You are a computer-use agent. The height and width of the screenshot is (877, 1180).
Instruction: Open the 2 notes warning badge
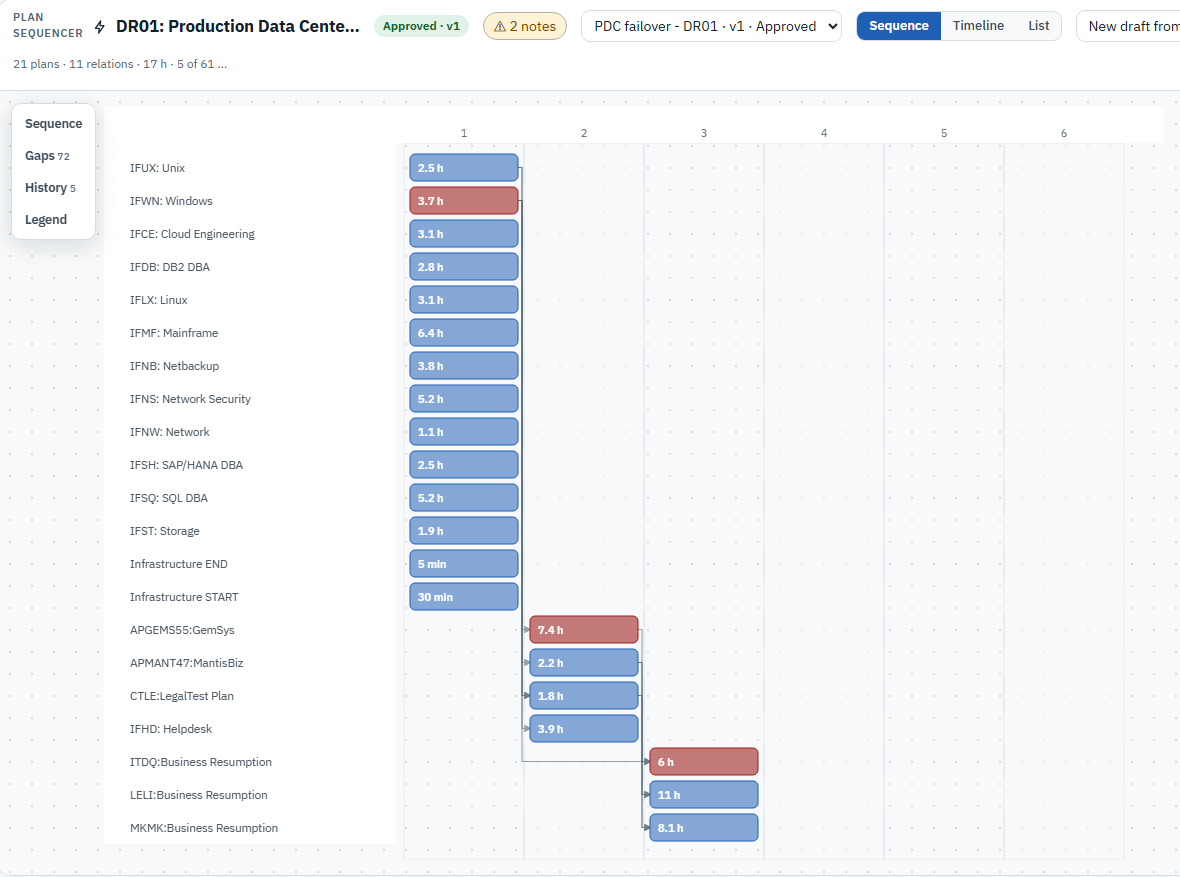525,26
